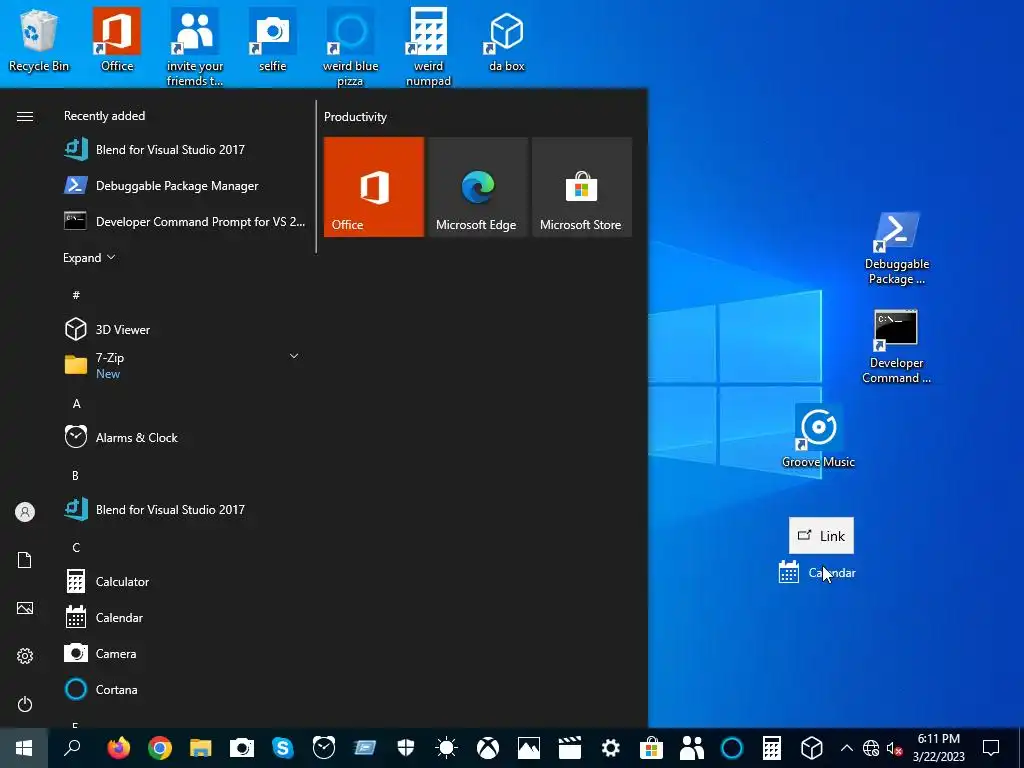Launch Alarms & Clock from app list
1024x768 pixels.
(x=182, y=438)
